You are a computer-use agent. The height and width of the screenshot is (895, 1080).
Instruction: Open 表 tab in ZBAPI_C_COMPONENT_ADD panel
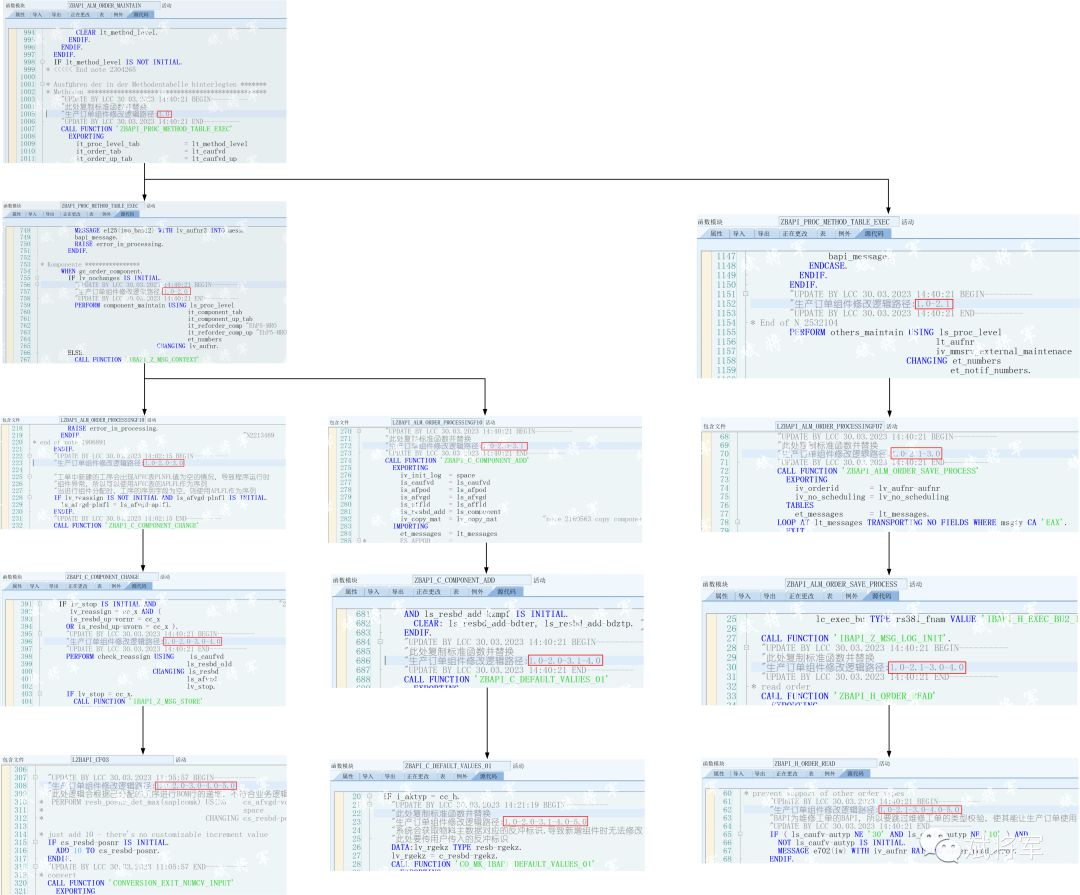(455, 592)
